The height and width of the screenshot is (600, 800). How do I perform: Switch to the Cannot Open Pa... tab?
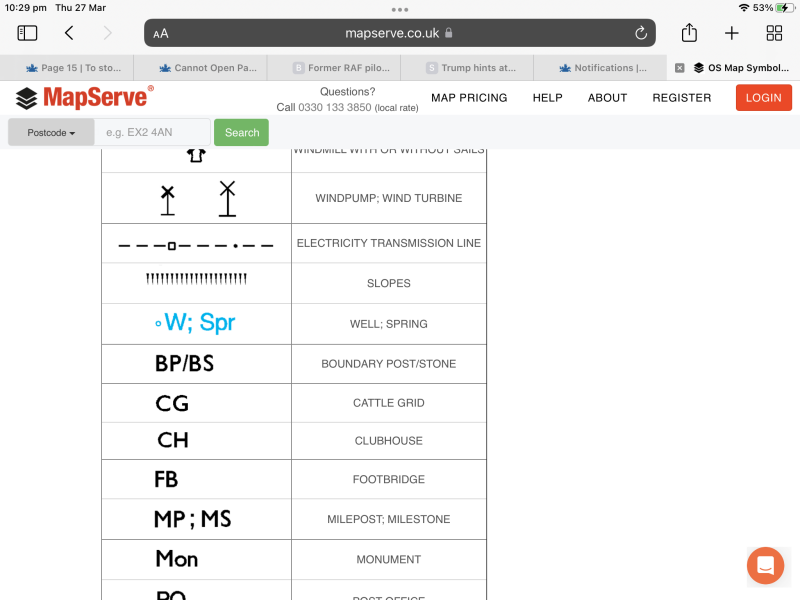click(208, 68)
